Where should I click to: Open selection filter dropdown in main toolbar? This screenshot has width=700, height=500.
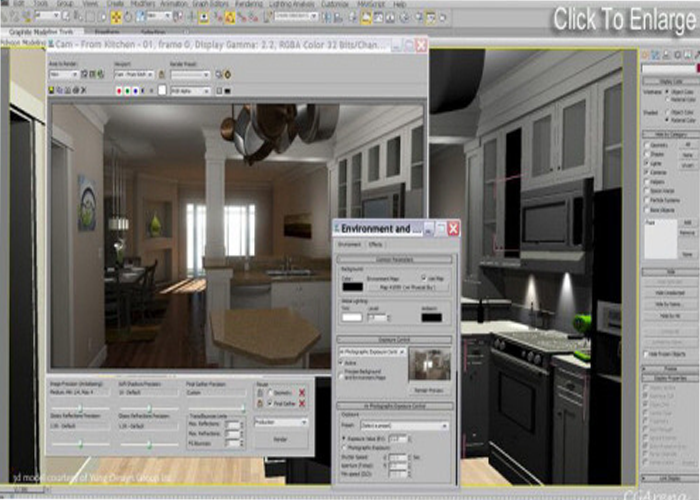(x=47, y=16)
